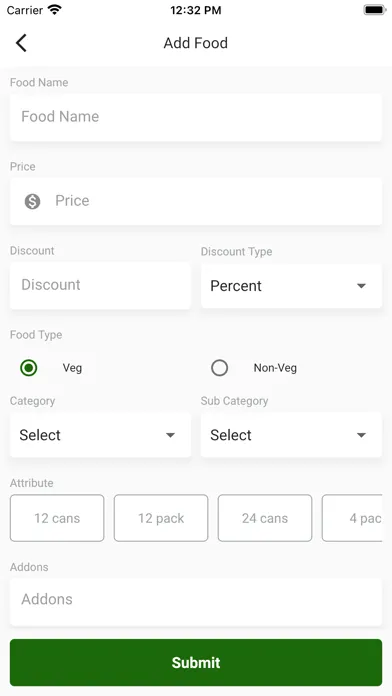Choose the 24 cans attribute chip
392x696 pixels.
coord(265,518)
